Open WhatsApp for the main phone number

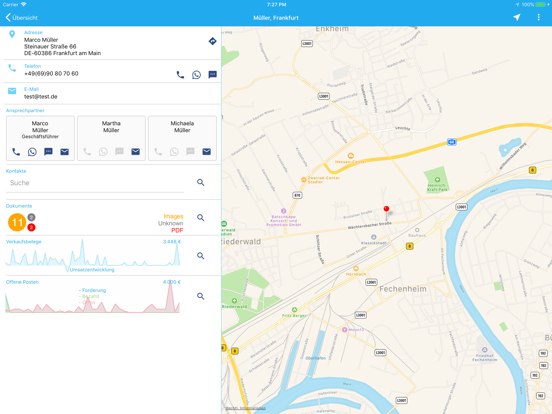pos(196,75)
